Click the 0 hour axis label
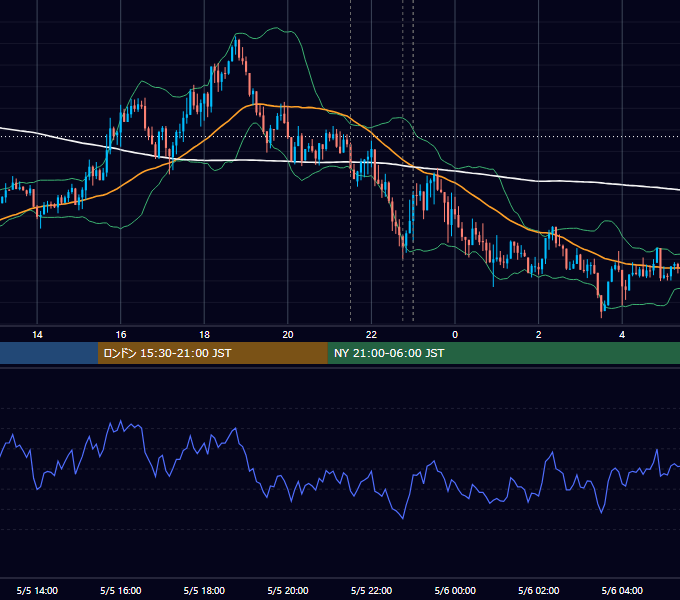Viewport: 680px width, 600px height. click(x=455, y=335)
